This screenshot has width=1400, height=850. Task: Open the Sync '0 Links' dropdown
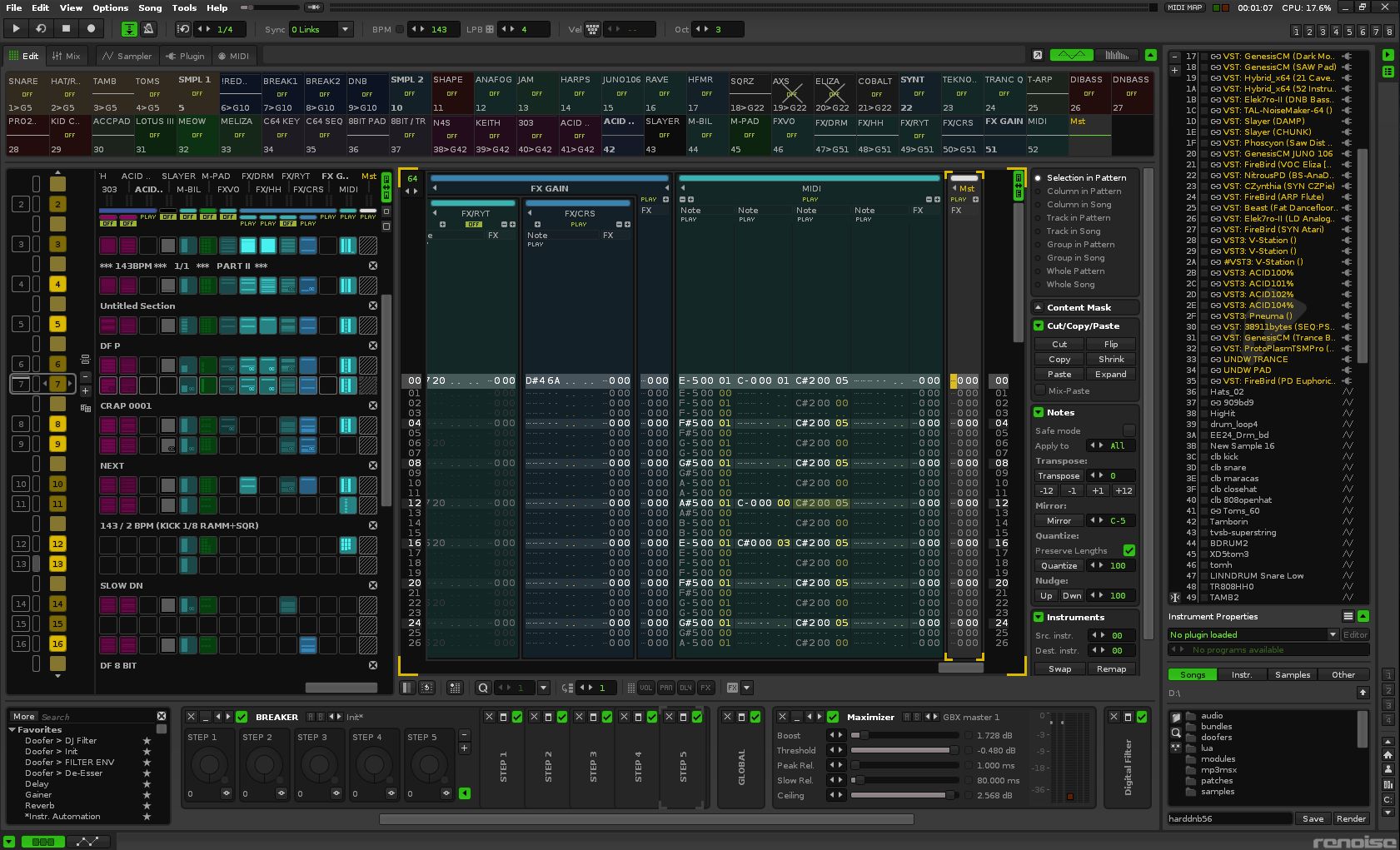(x=321, y=29)
